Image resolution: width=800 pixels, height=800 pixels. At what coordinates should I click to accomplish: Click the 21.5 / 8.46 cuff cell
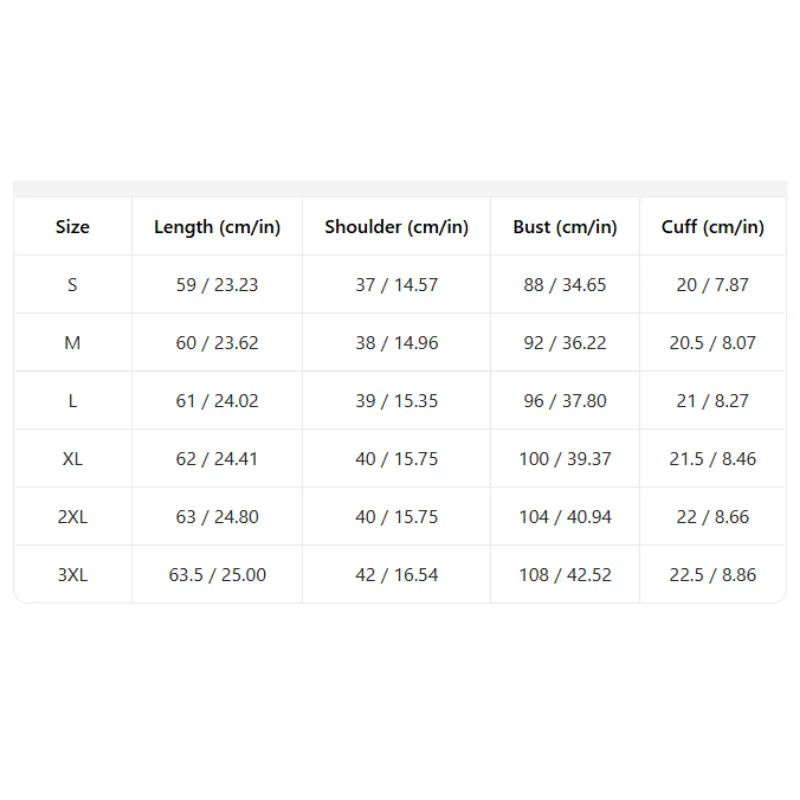(713, 459)
